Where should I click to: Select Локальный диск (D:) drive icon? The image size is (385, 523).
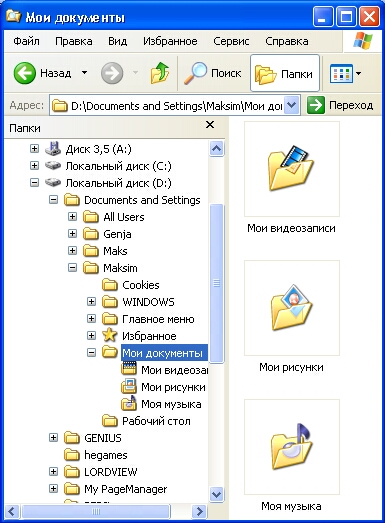[53, 182]
